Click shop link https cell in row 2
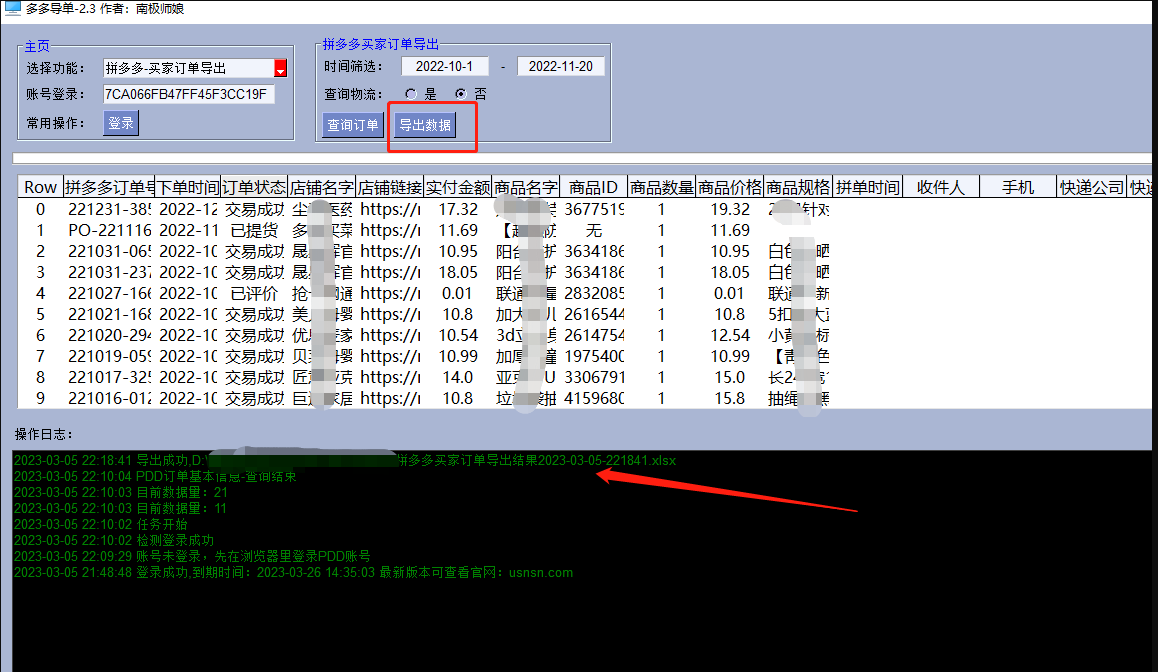This screenshot has height=672, width=1158. click(389, 252)
